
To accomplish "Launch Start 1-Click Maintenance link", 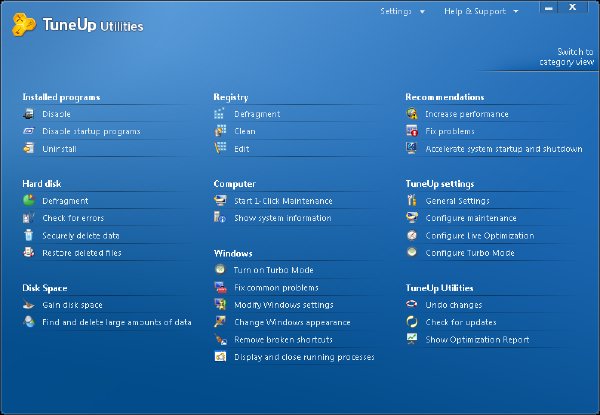I will (283, 201).
